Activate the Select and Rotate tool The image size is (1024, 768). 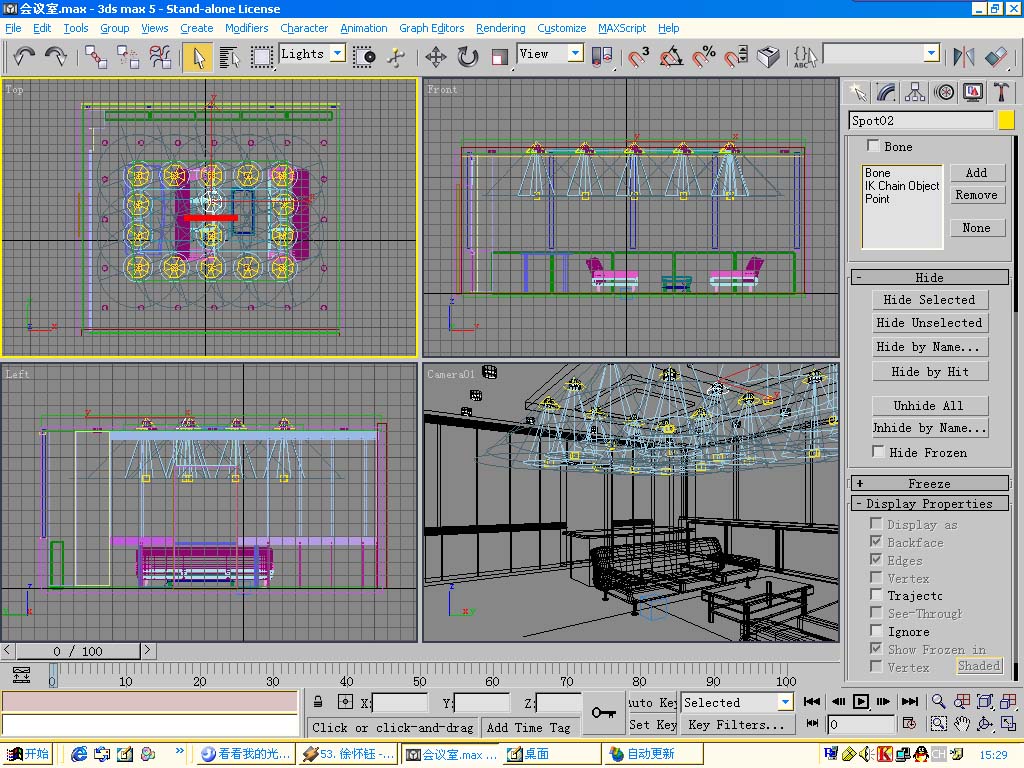click(x=468, y=57)
